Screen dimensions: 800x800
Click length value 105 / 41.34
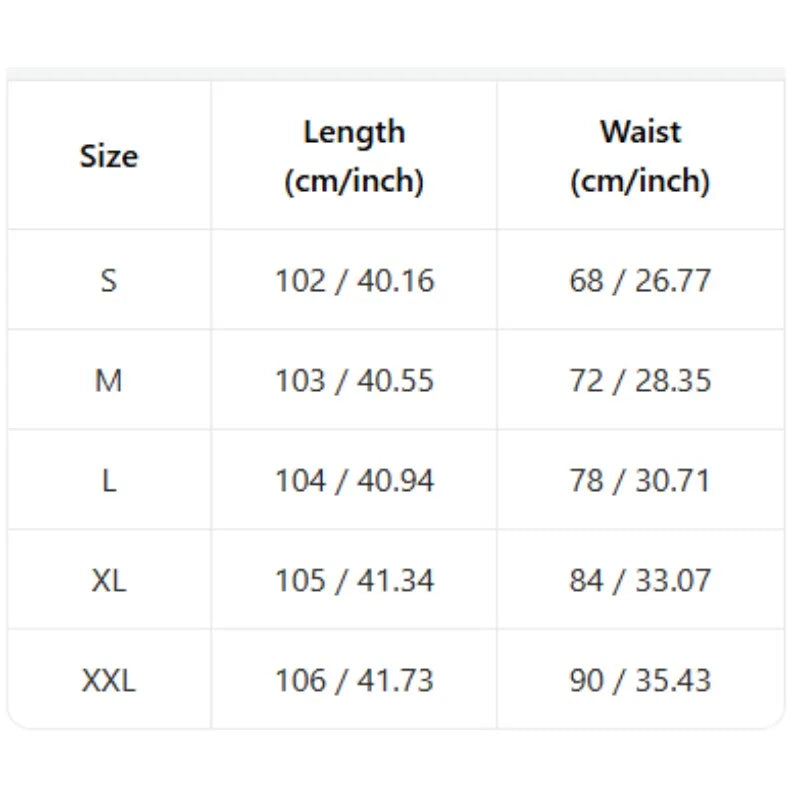pos(355,581)
